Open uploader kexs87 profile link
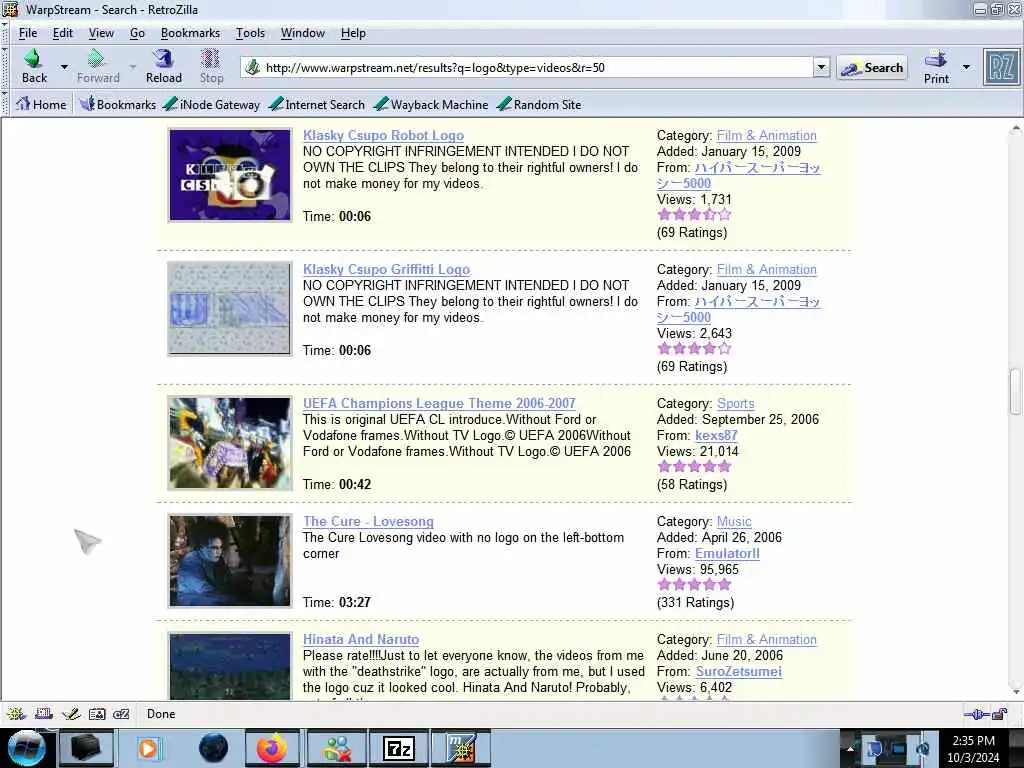The width and height of the screenshot is (1024, 768). coord(716,435)
